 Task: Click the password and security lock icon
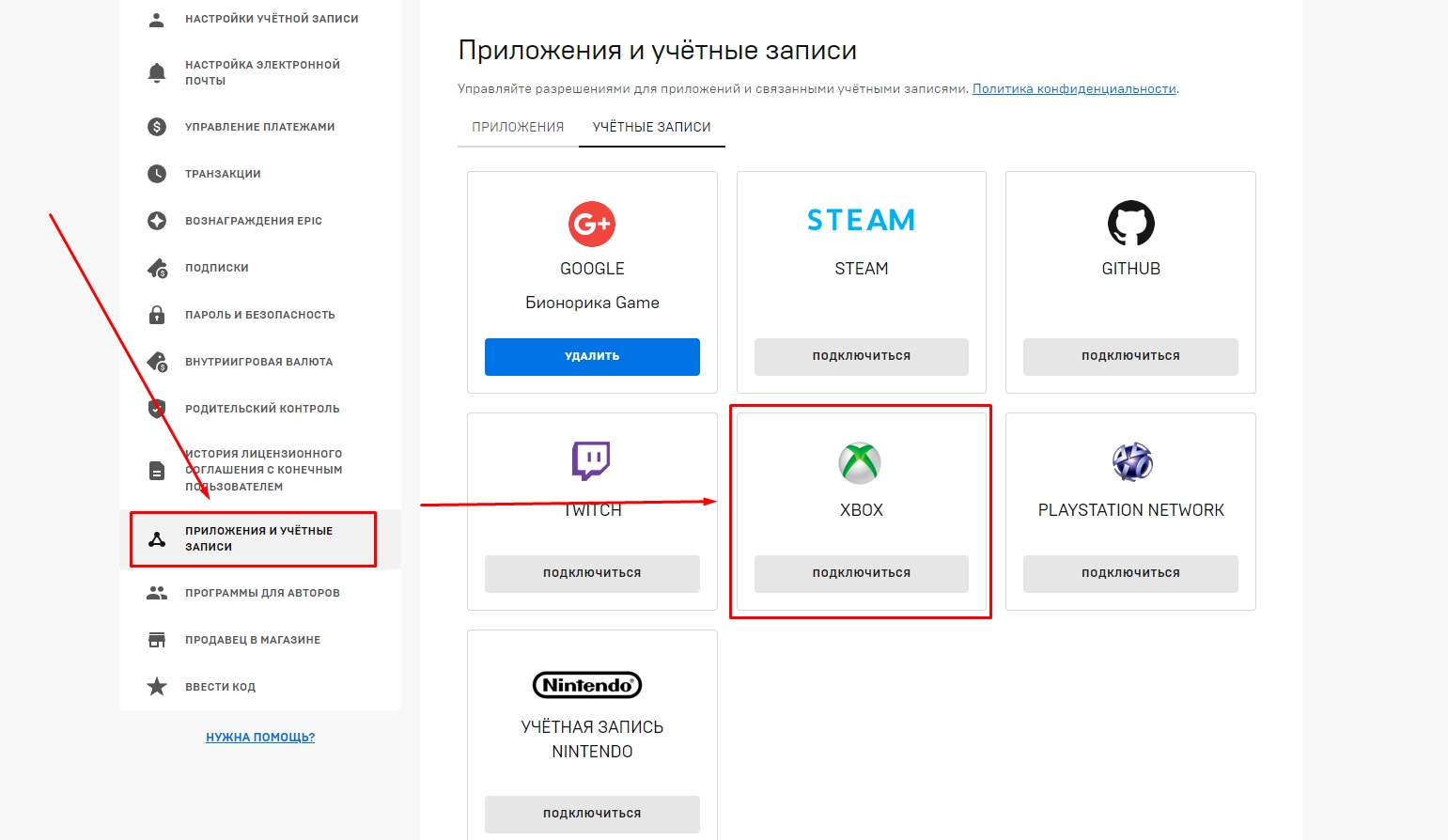tap(157, 315)
